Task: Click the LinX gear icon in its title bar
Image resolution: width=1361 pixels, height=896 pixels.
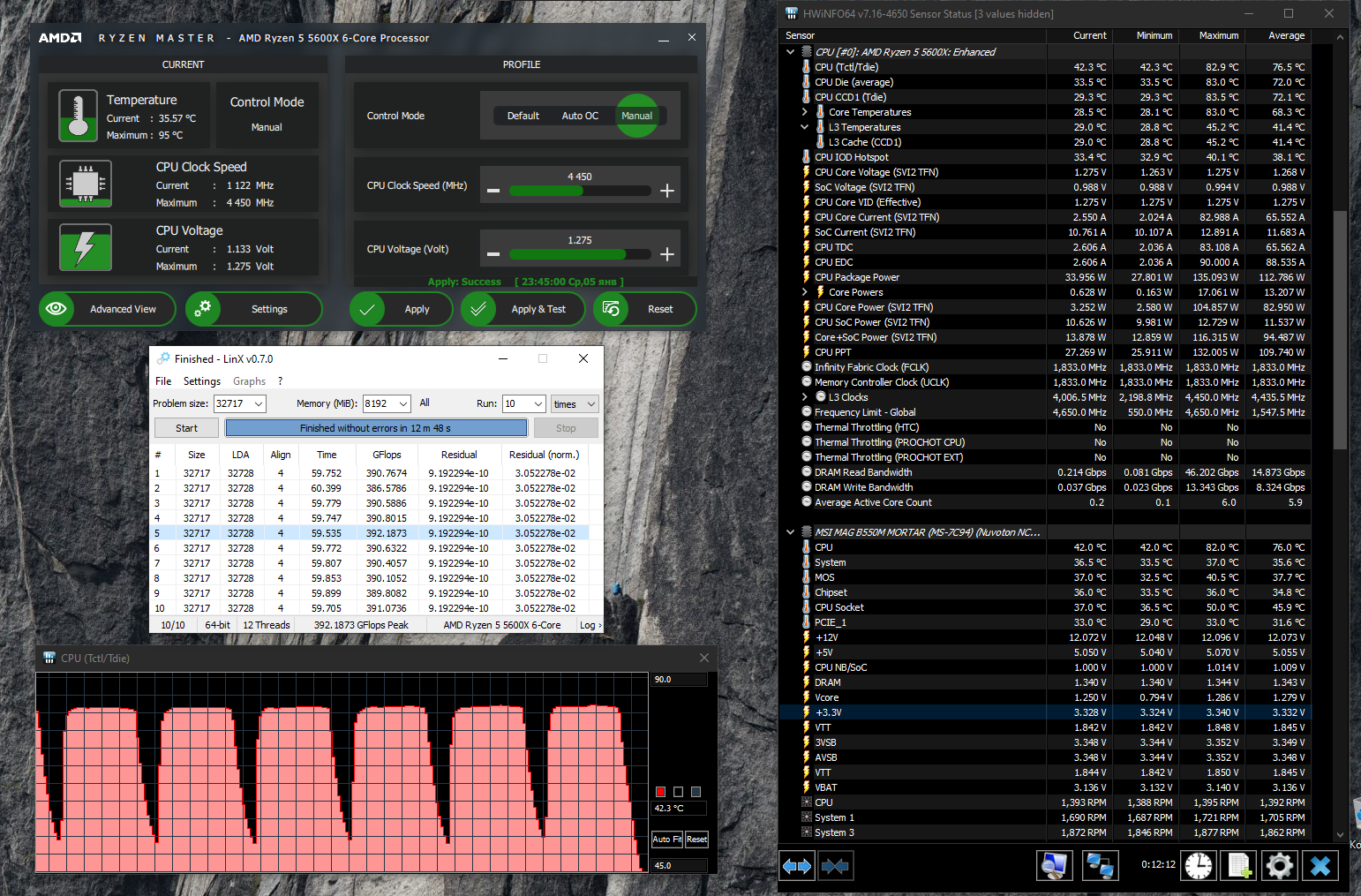Action: tap(163, 358)
